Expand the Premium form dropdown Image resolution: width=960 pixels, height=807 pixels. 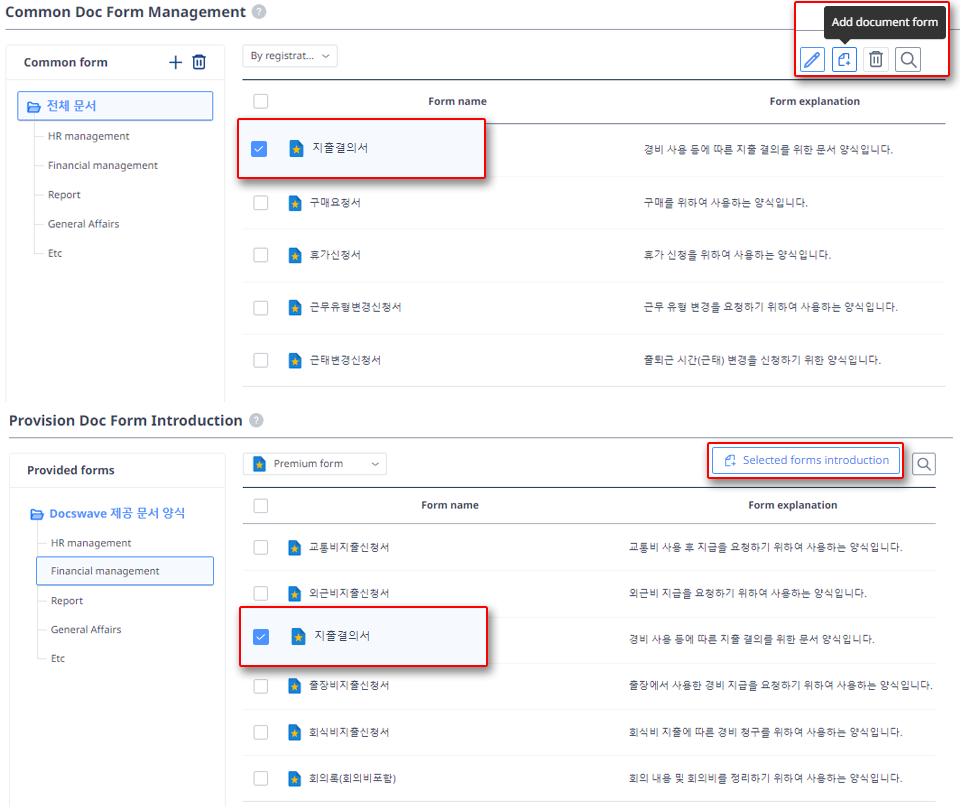pyautogui.click(x=315, y=464)
